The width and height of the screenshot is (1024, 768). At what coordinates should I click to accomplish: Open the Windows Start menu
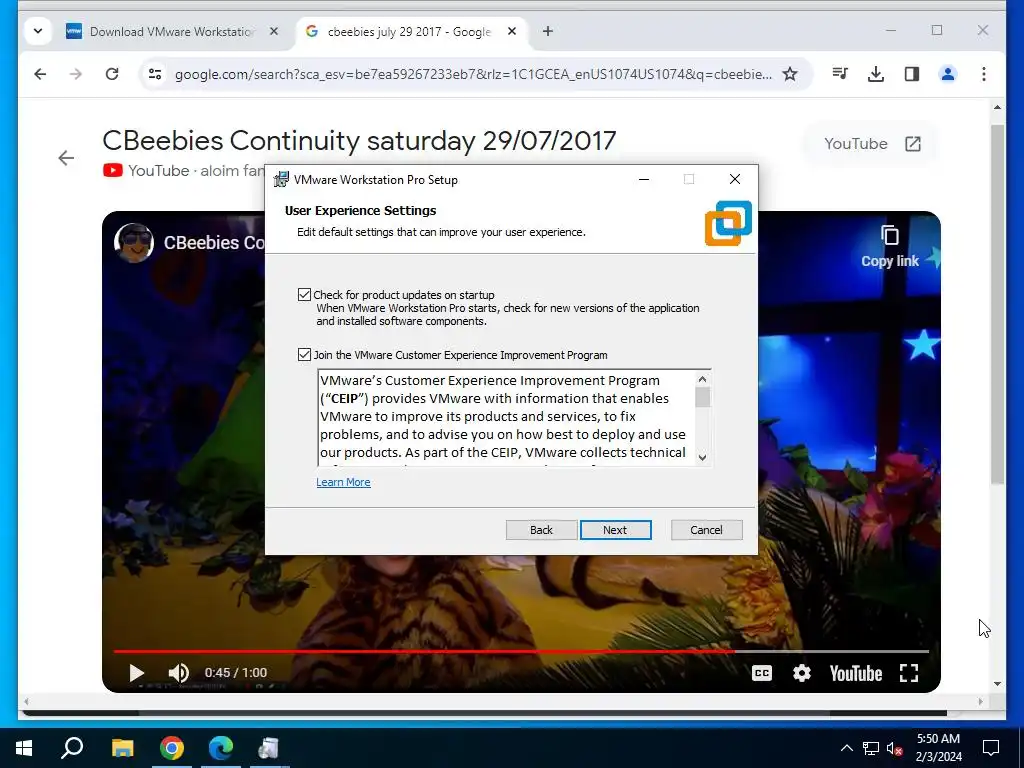(24, 748)
